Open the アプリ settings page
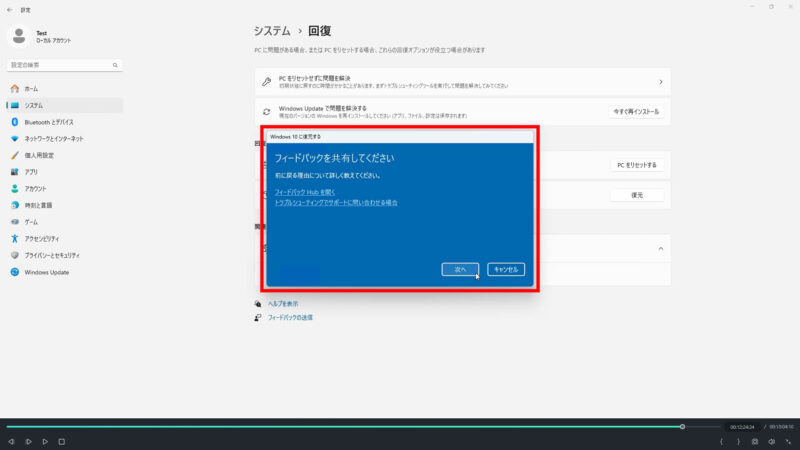 pos(31,172)
